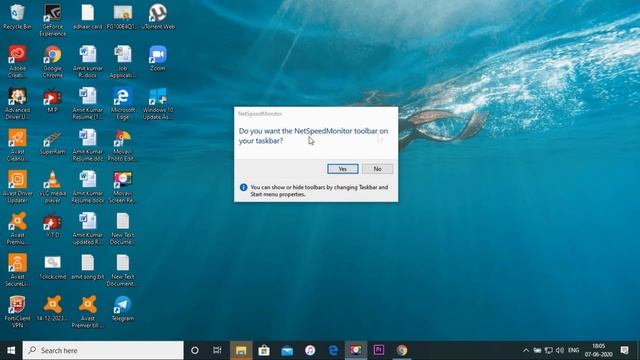Select the Avast Premium desktop icon

click(x=17, y=229)
